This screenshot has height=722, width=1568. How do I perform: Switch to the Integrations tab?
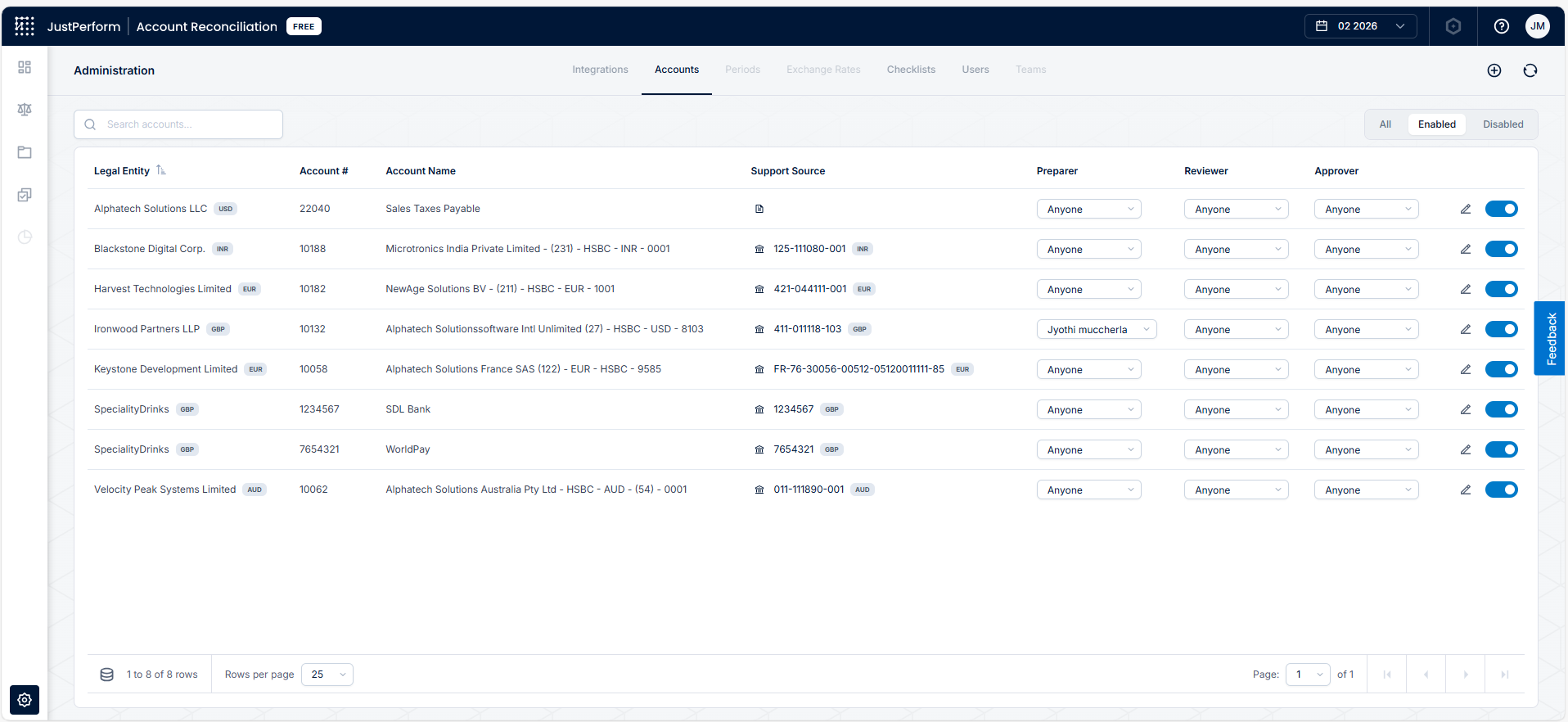click(600, 70)
